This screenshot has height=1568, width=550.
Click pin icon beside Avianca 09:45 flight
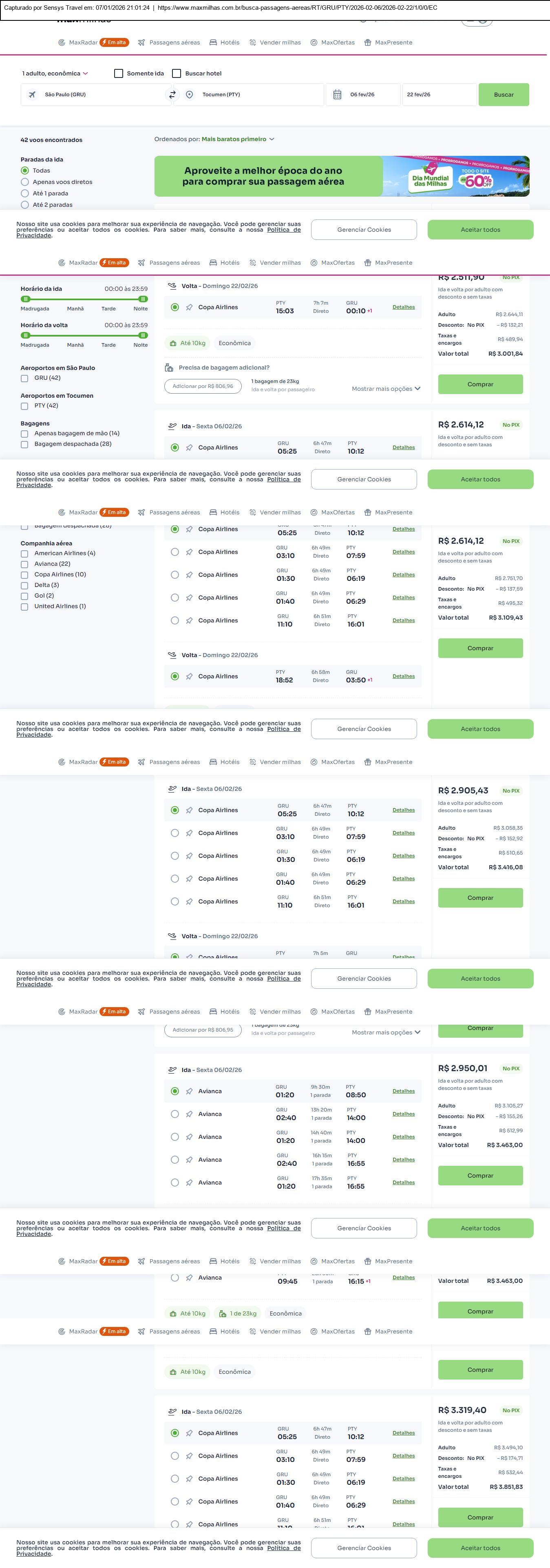(x=189, y=1278)
